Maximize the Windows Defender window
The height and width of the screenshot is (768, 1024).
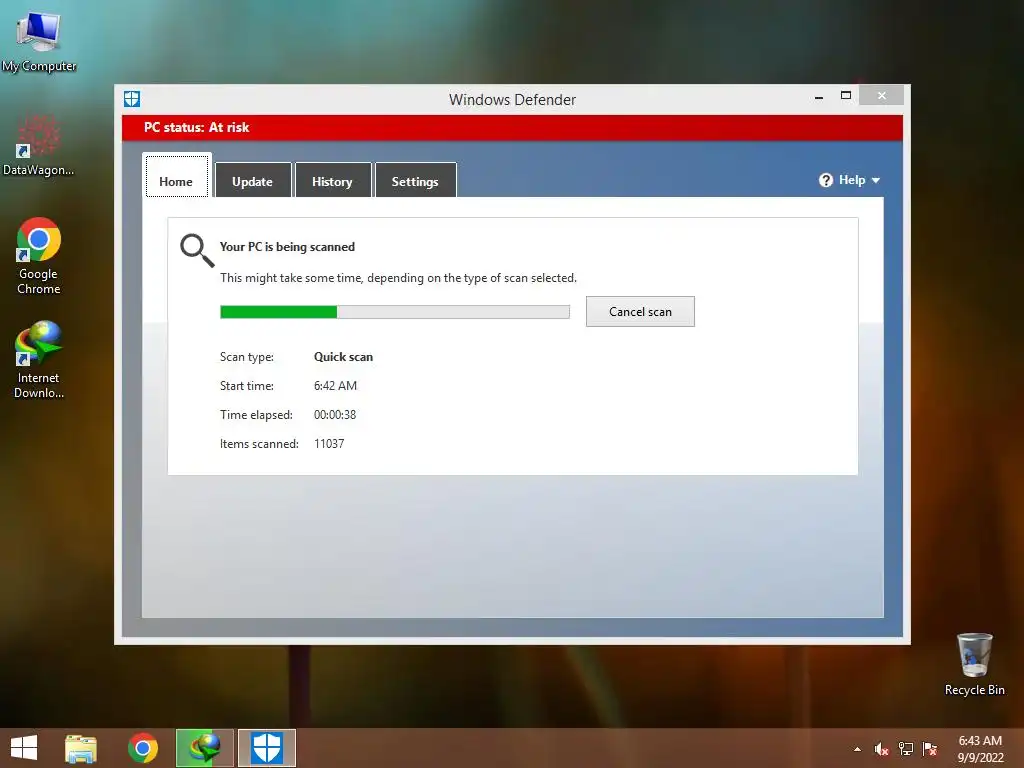click(846, 95)
